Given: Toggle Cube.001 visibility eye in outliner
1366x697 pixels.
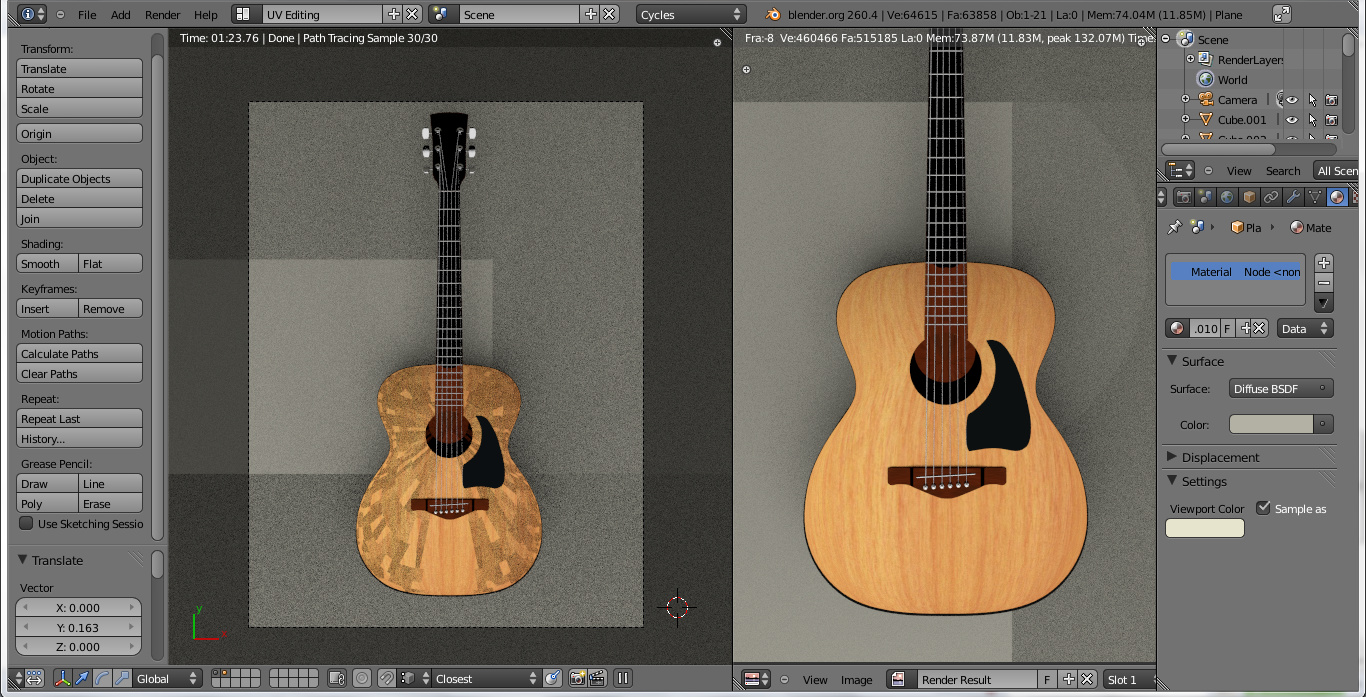Looking at the screenshot, I should coord(1291,120).
